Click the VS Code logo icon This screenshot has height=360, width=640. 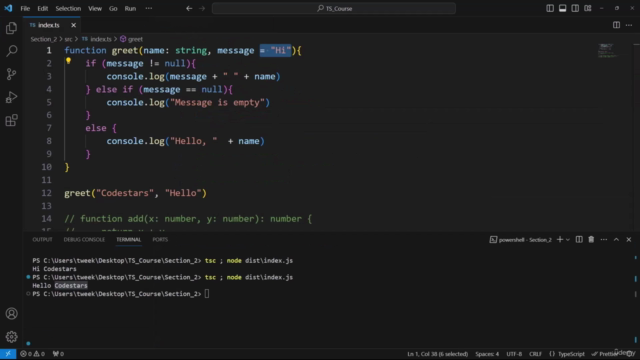8,8
